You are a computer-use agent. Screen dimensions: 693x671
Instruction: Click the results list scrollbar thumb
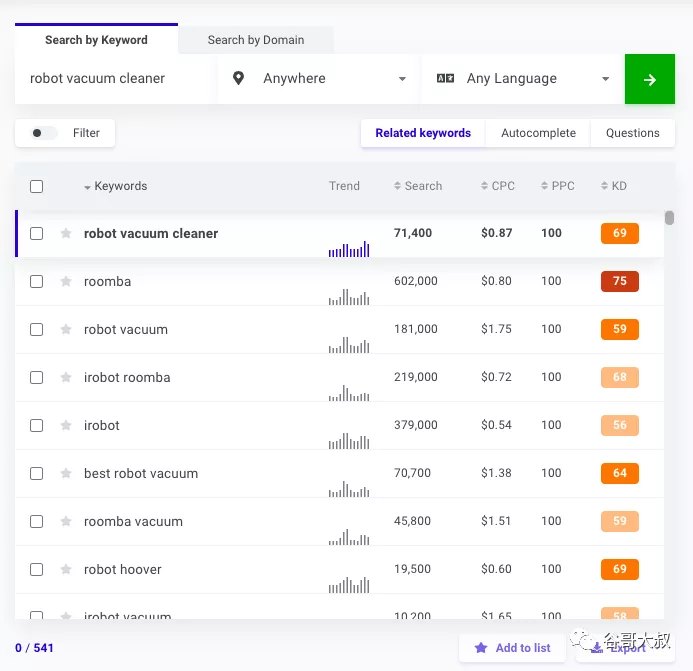coord(669,218)
